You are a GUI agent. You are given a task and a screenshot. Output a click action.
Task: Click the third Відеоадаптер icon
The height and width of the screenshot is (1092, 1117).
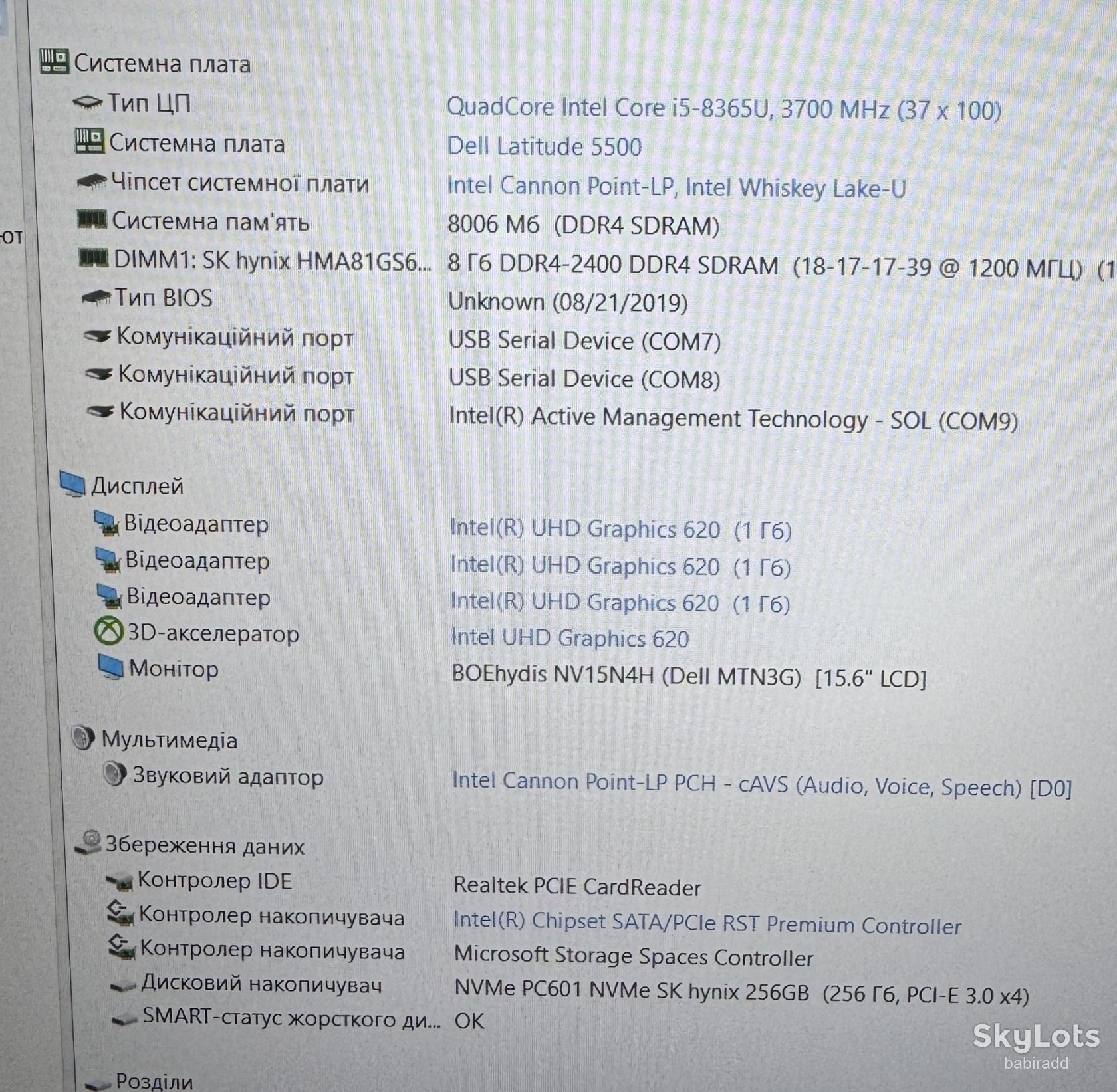coord(110,596)
